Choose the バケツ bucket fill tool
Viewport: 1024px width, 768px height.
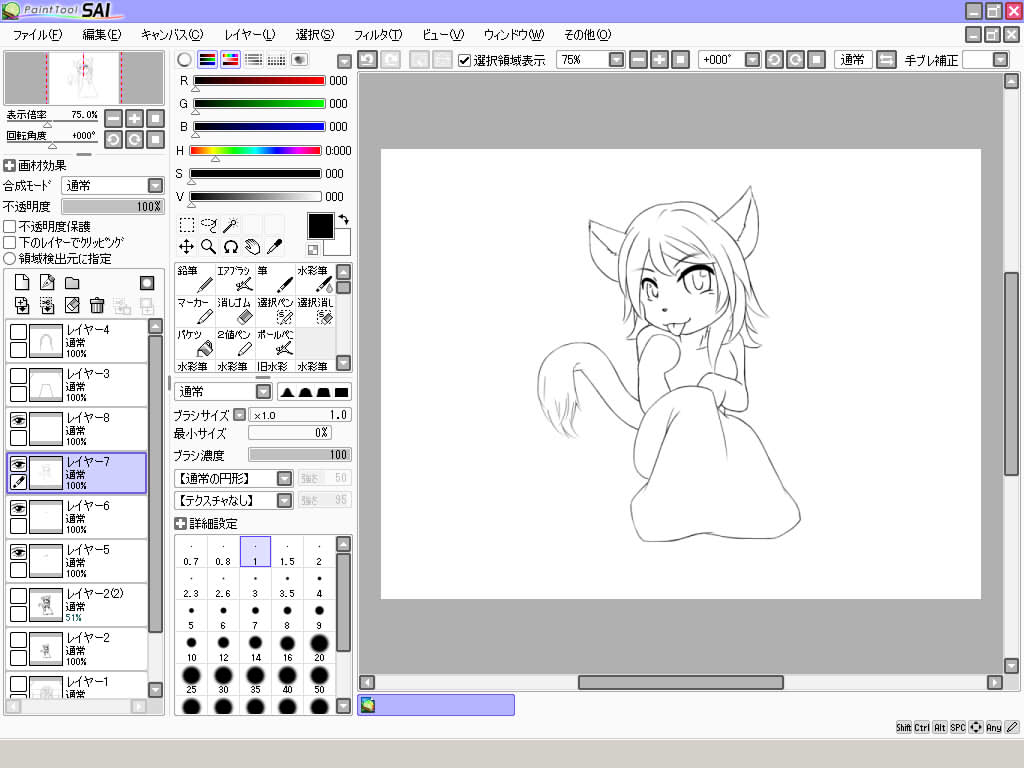pyautogui.click(x=194, y=342)
